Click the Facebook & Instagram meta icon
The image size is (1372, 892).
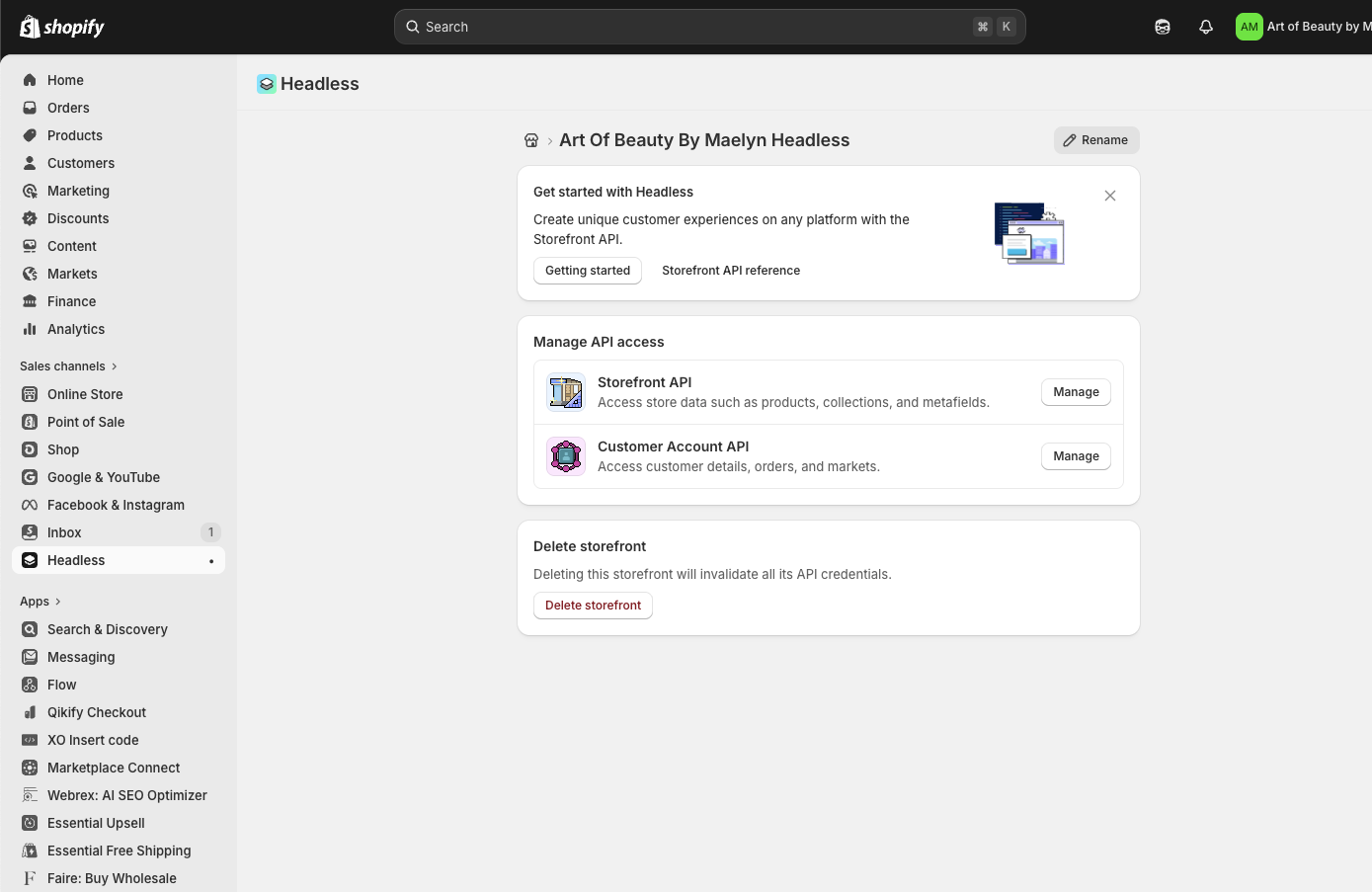[30, 505]
